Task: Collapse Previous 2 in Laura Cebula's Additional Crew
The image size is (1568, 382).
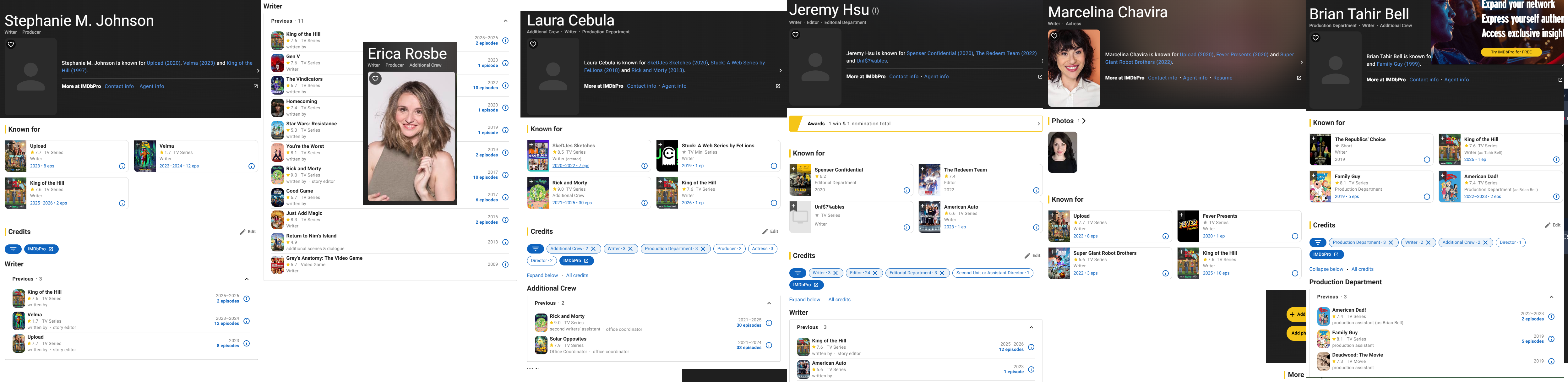Action: (769, 303)
